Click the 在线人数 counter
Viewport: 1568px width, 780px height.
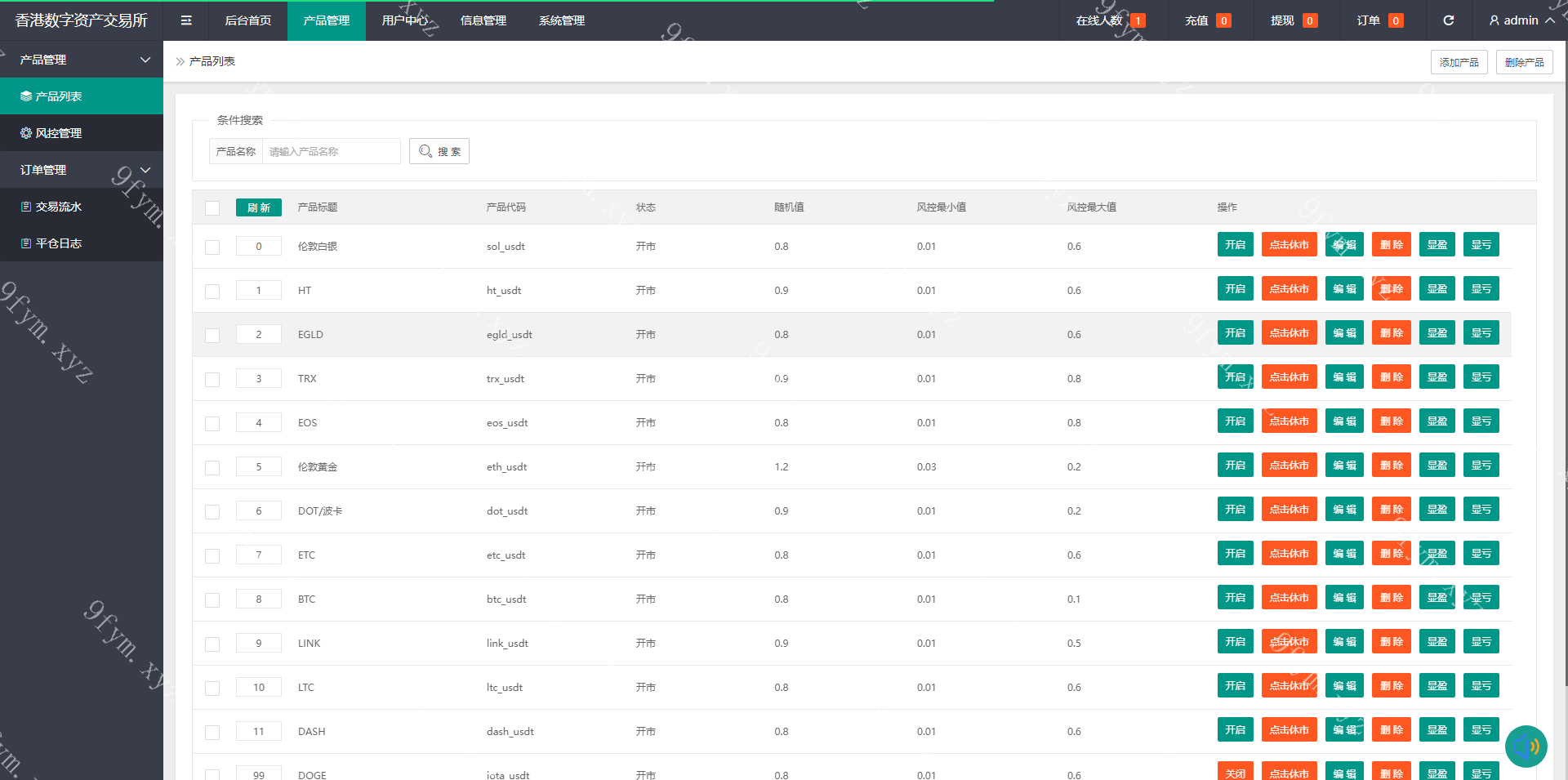click(1111, 20)
